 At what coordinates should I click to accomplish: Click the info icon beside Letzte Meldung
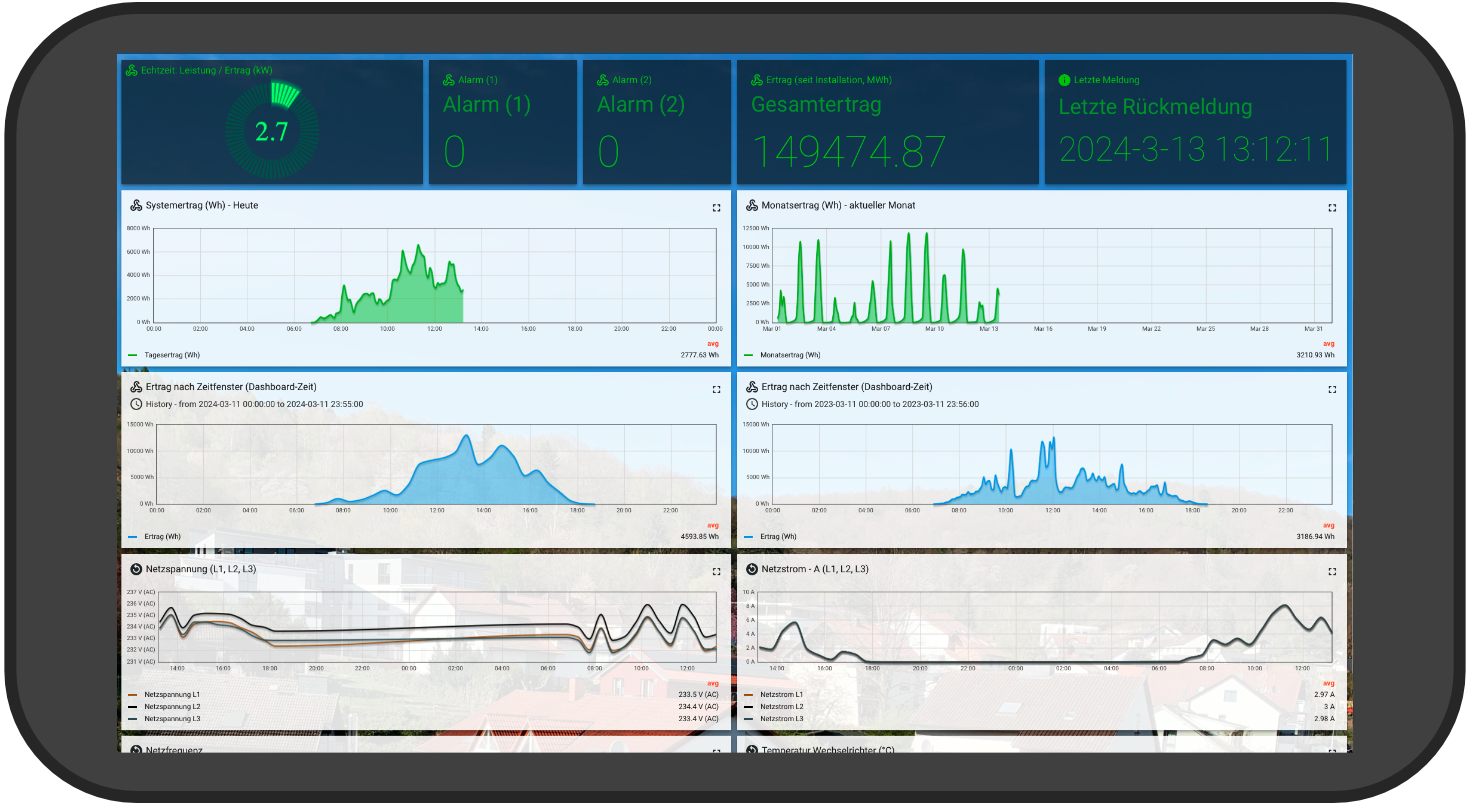click(1065, 80)
